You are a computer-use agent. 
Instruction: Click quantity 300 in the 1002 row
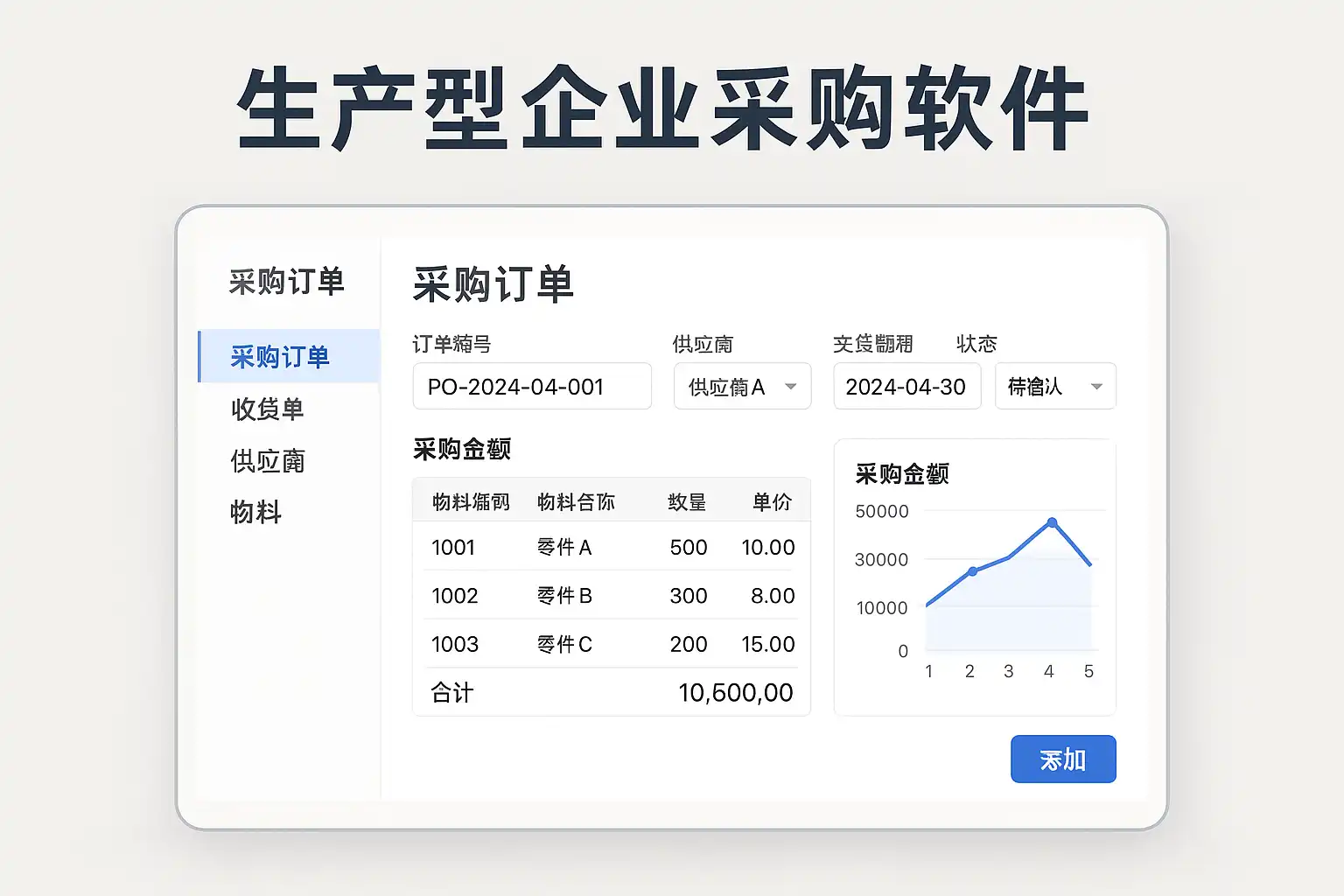point(689,596)
